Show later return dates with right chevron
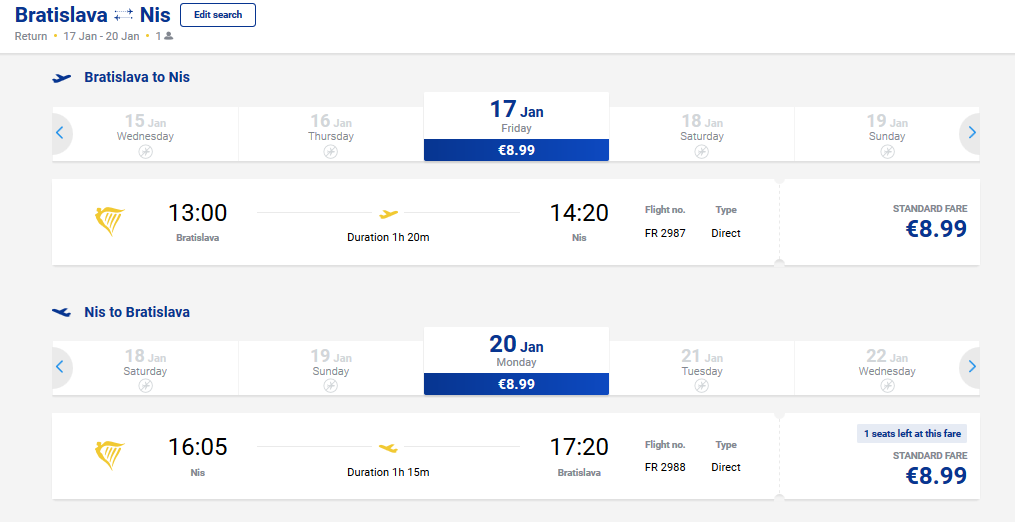The image size is (1015, 522). 972,367
